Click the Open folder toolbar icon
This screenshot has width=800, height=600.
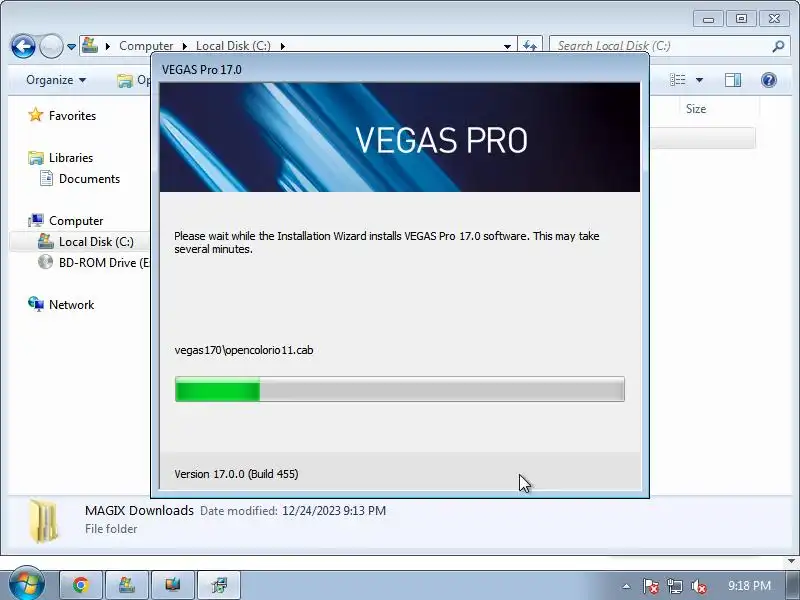[124, 81]
